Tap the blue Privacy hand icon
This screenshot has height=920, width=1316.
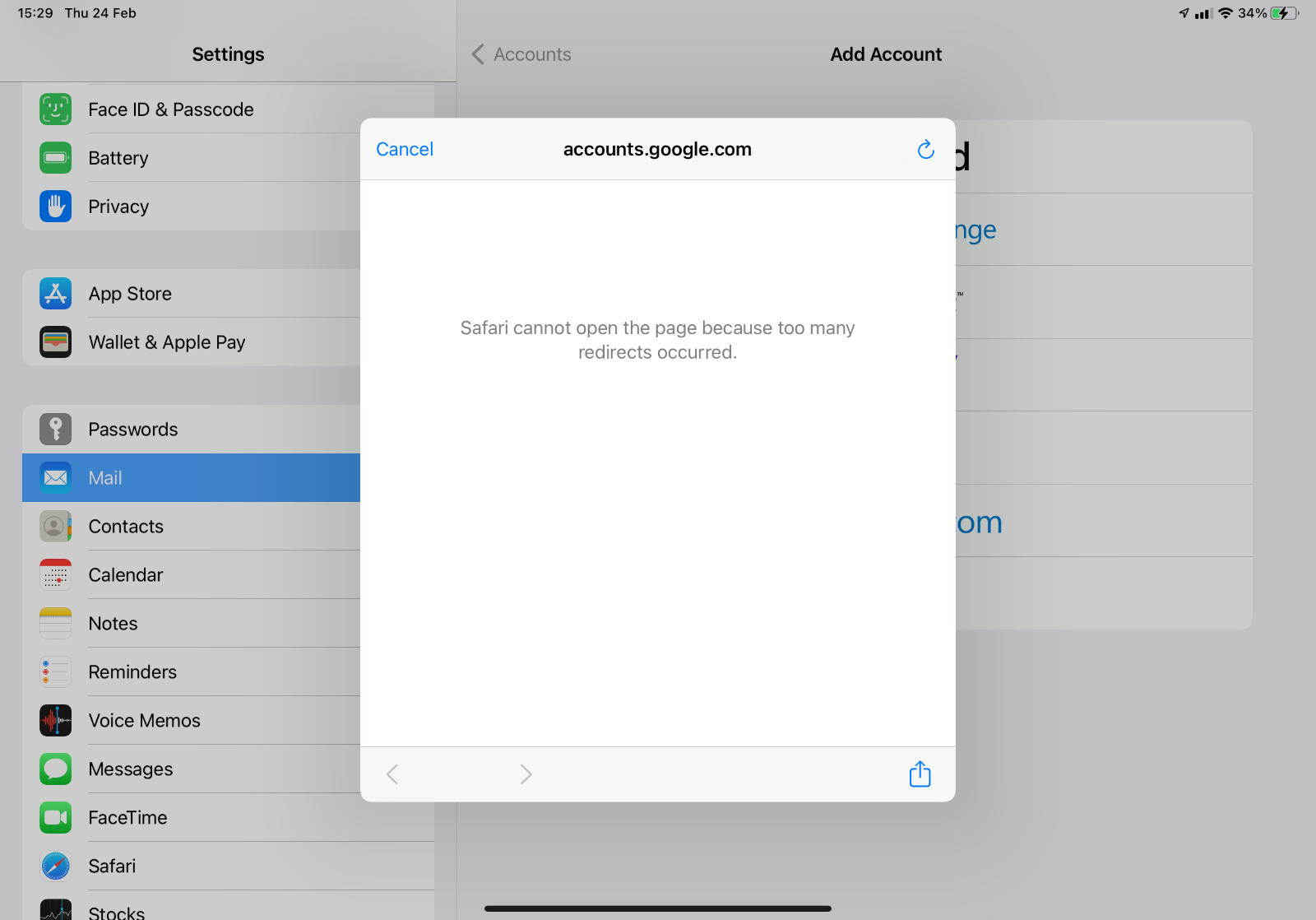[55, 207]
